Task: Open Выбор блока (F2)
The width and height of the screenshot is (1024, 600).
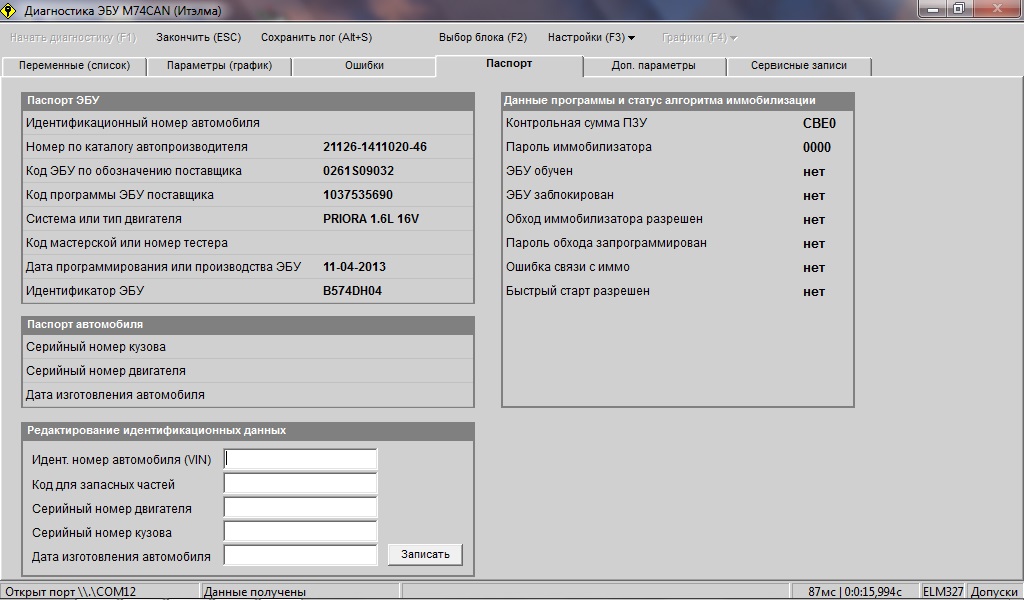Action: coord(483,37)
